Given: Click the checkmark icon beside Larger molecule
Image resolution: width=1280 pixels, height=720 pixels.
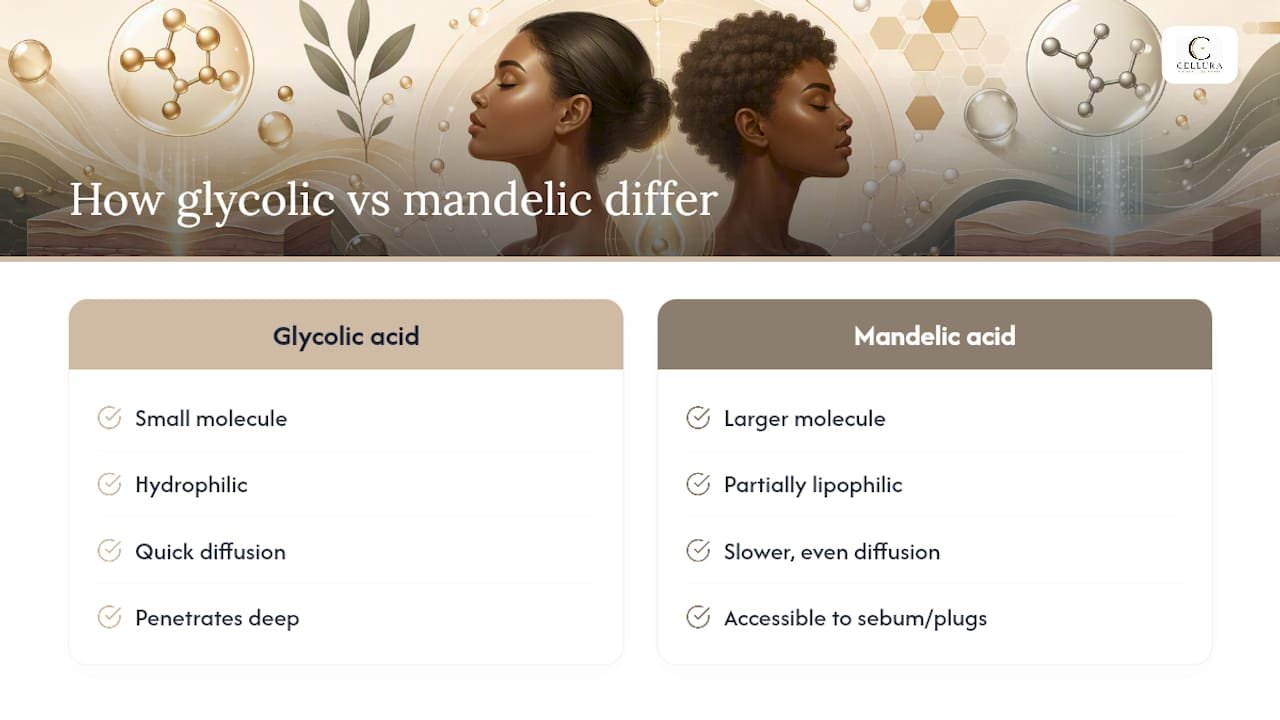Looking at the screenshot, I should [698, 418].
